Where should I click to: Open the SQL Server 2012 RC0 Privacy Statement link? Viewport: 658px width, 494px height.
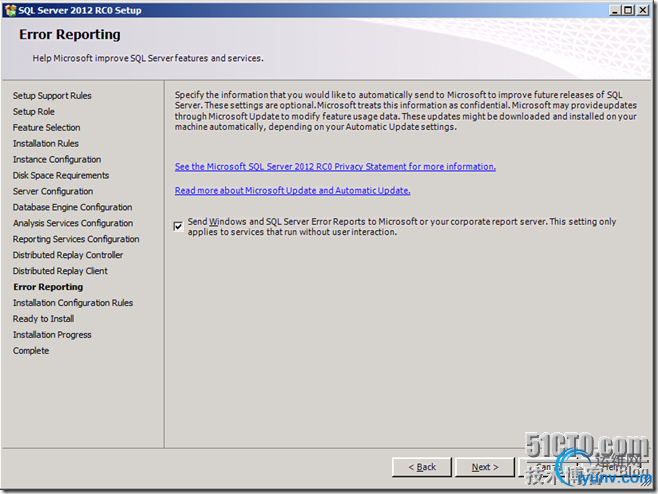335,167
